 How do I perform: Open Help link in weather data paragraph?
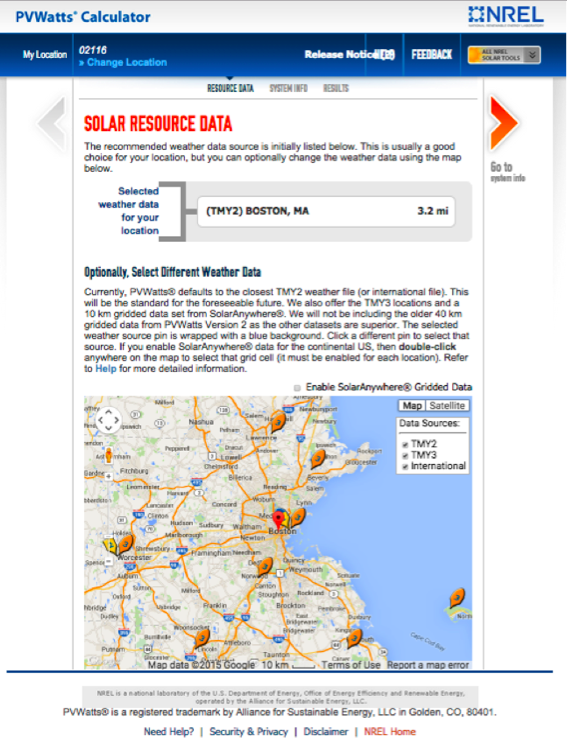pyautogui.click(x=106, y=369)
